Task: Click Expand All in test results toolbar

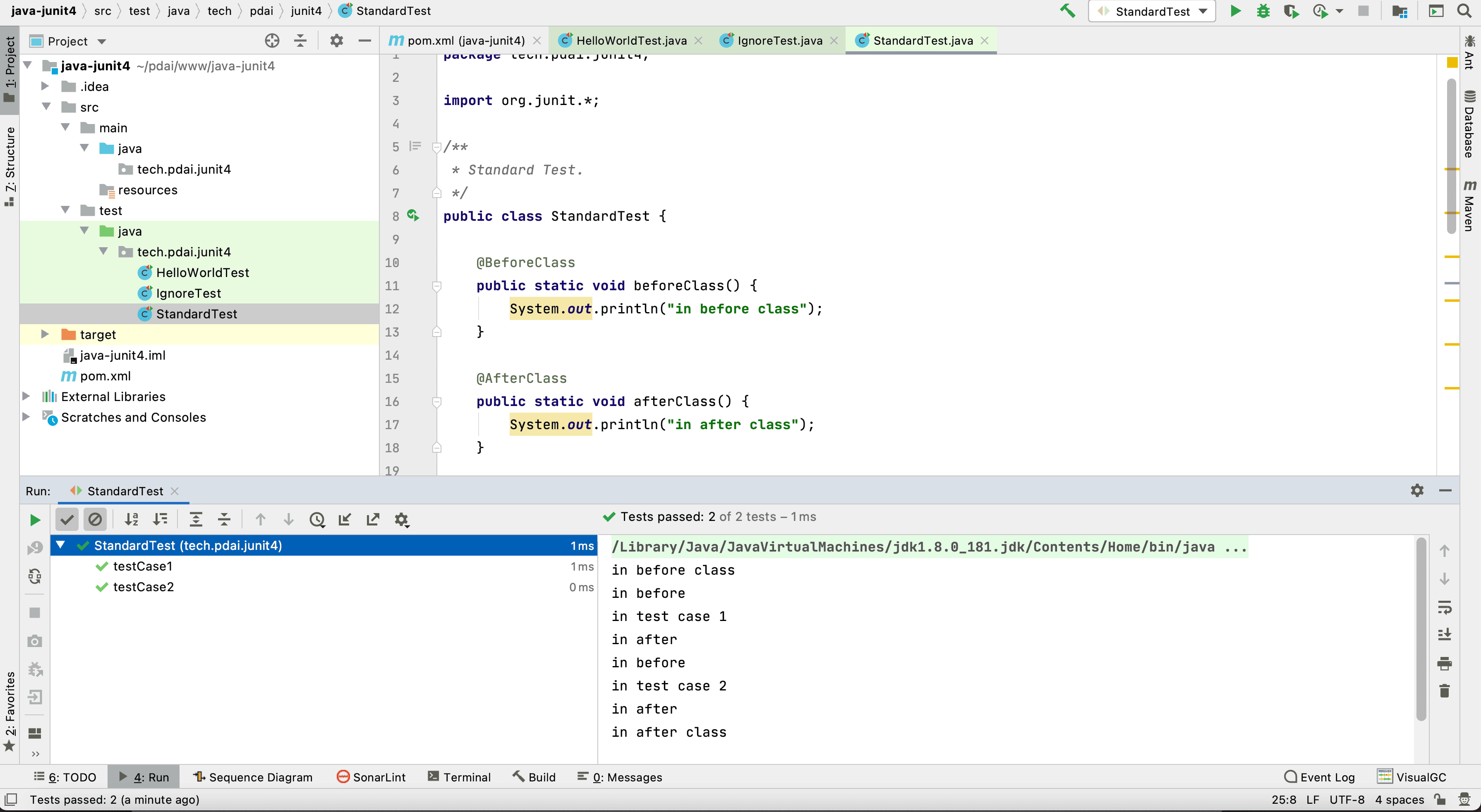Action: 196,520
